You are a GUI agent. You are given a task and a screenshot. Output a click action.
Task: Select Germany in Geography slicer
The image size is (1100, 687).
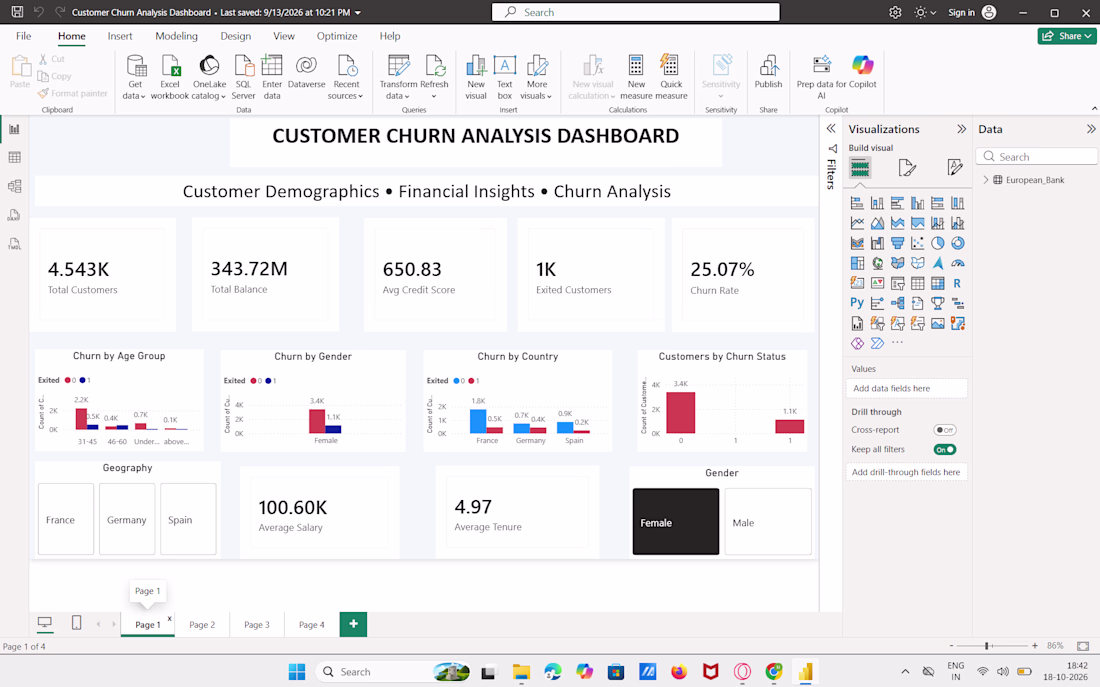tap(127, 519)
